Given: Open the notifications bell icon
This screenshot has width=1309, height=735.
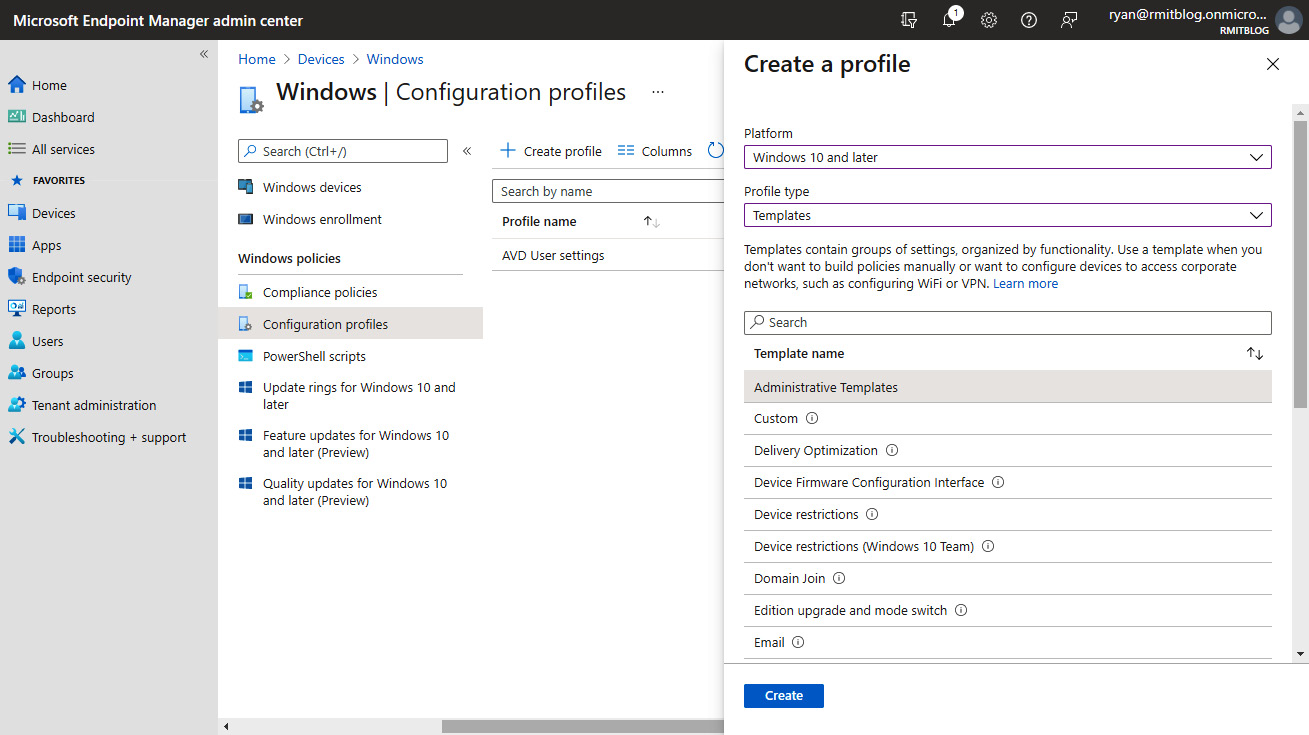Looking at the screenshot, I should [950, 20].
